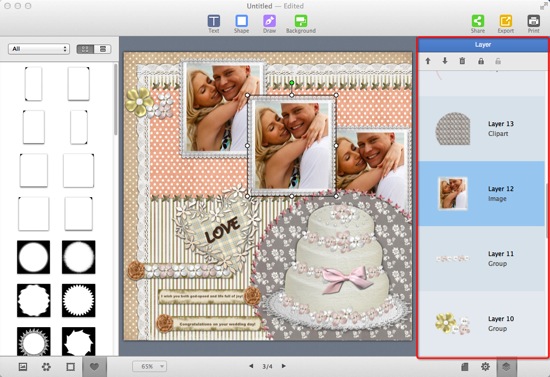Image resolution: width=550 pixels, height=377 pixels.
Task: Delete layer using the trash icon
Action: click(x=462, y=61)
